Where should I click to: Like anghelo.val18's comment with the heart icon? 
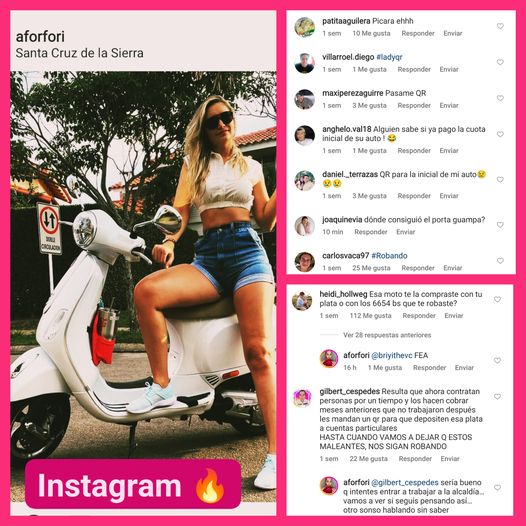tap(500, 134)
